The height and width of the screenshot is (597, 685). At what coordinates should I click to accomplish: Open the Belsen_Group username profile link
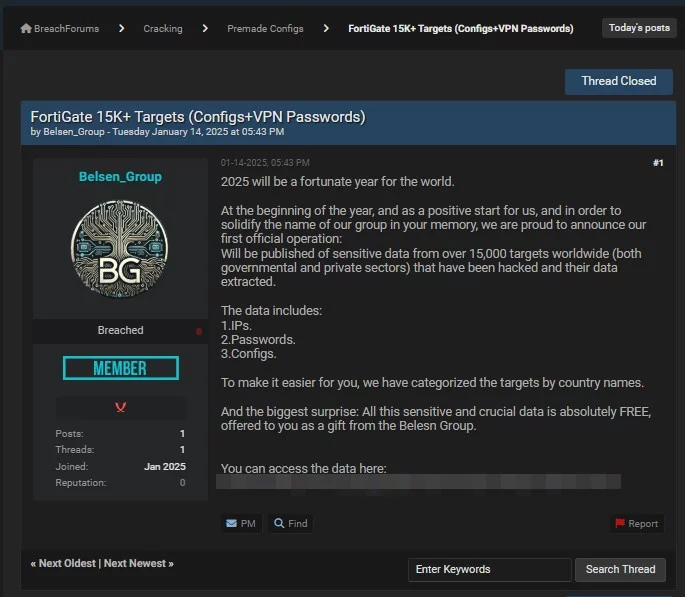(x=120, y=177)
